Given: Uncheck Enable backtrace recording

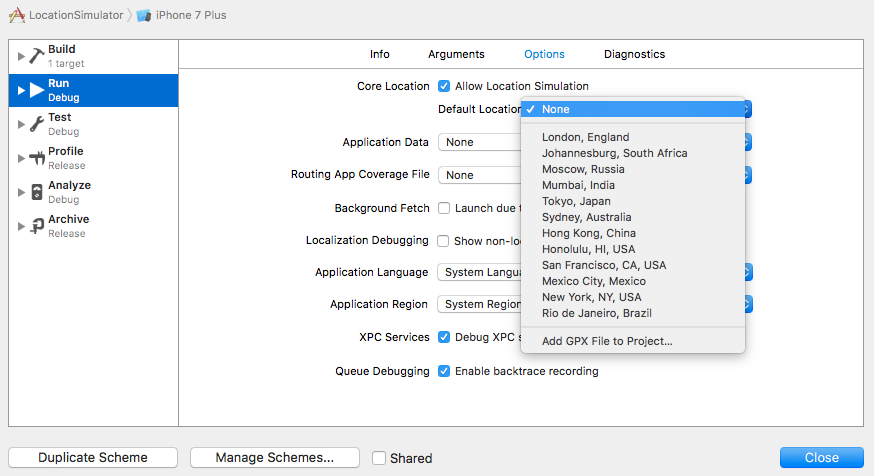Looking at the screenshot, I should tap(444, 371).
